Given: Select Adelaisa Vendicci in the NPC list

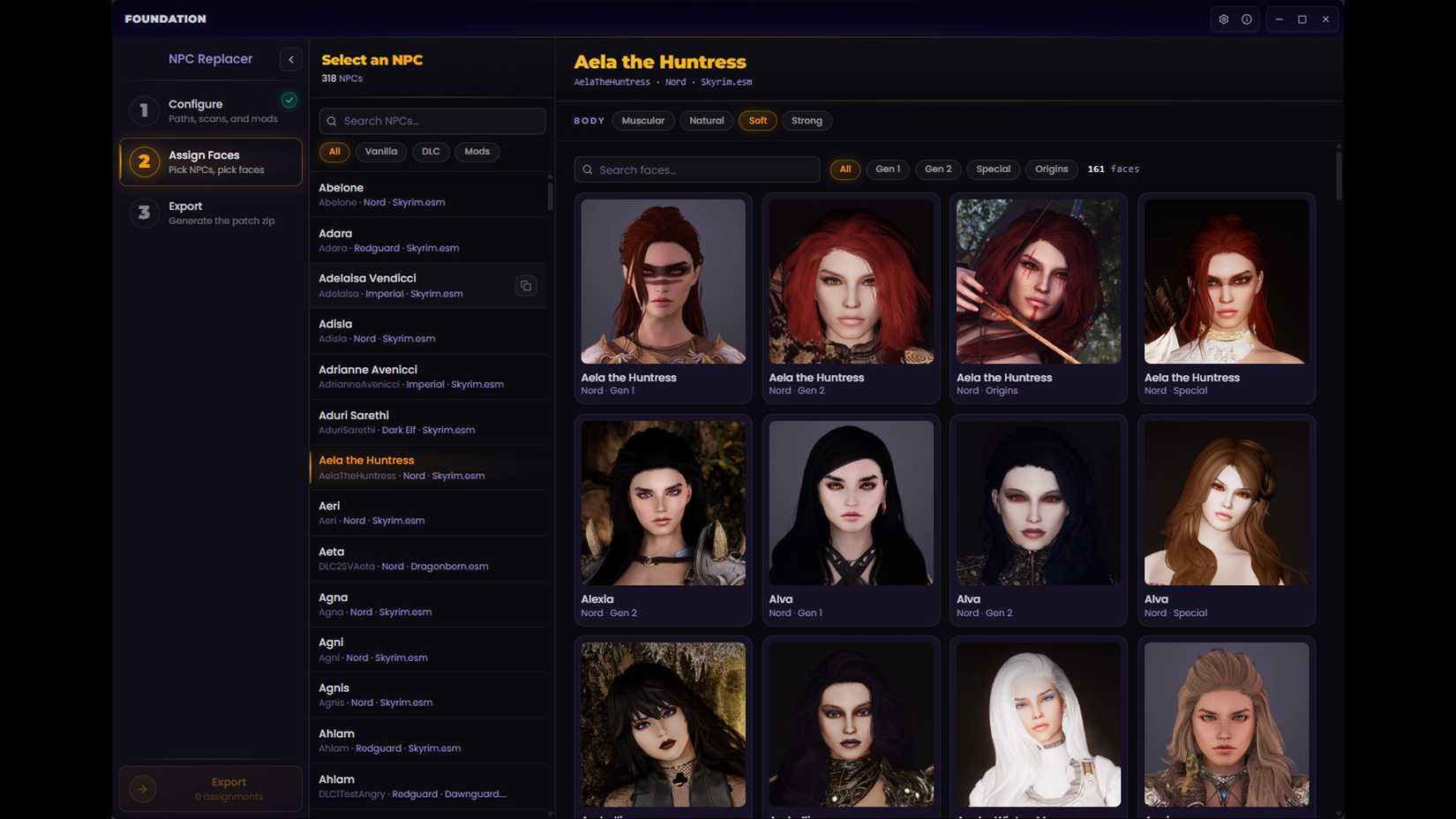Looking at the screenshot, I should click(x=428, y=286).
